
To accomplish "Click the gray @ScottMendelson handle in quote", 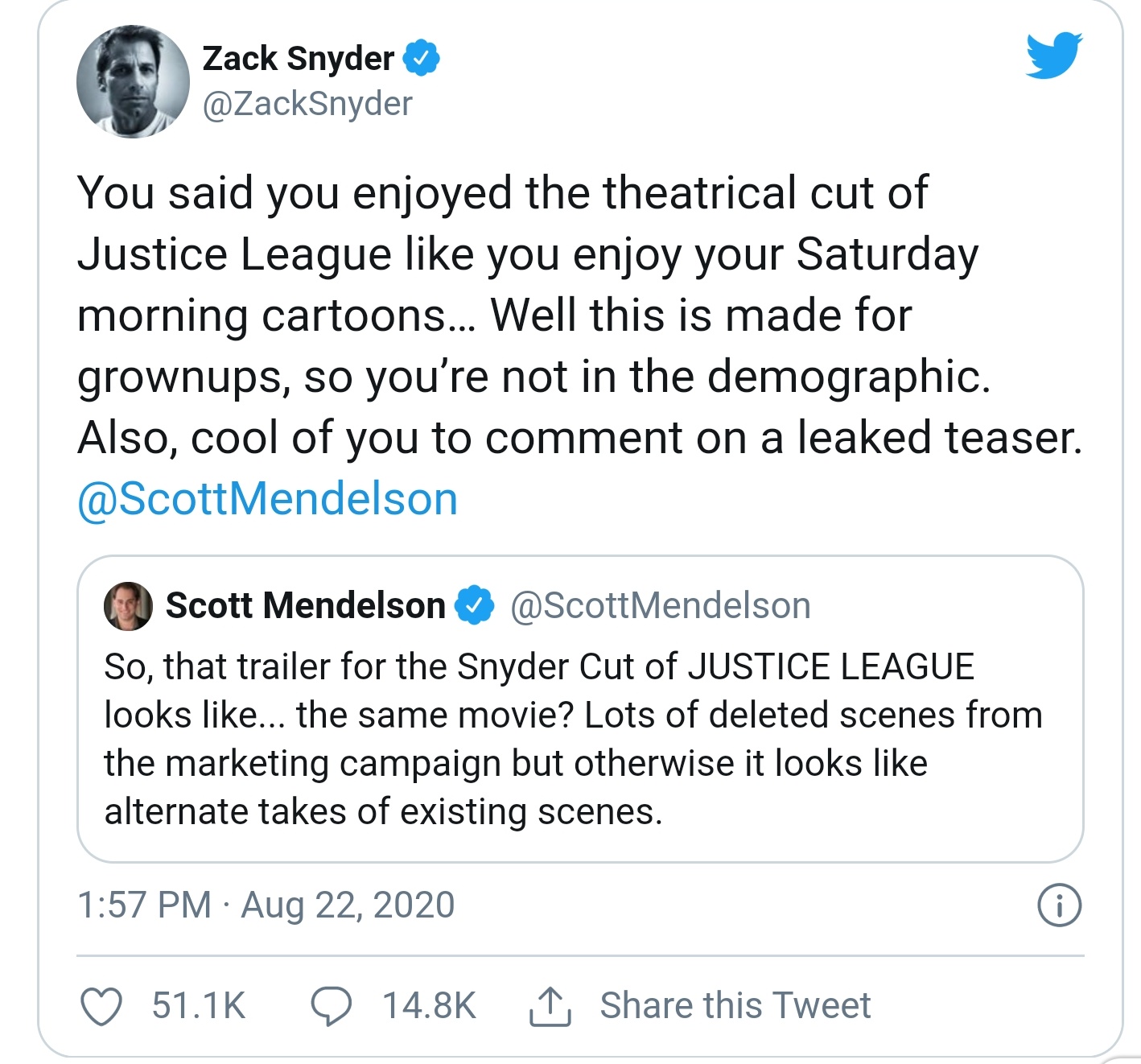I will pos(660,605).
